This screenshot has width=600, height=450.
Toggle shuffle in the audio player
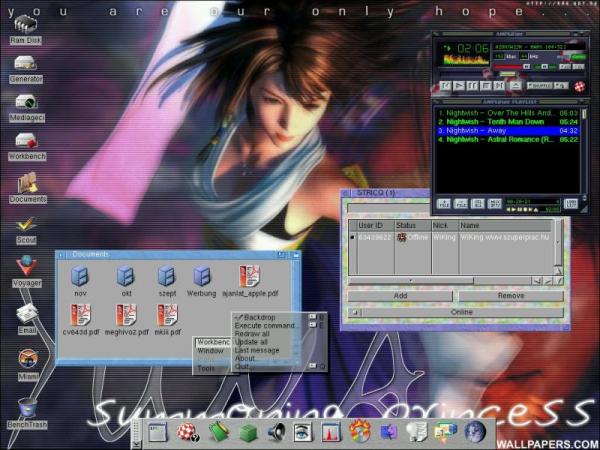tap(540, 86)
